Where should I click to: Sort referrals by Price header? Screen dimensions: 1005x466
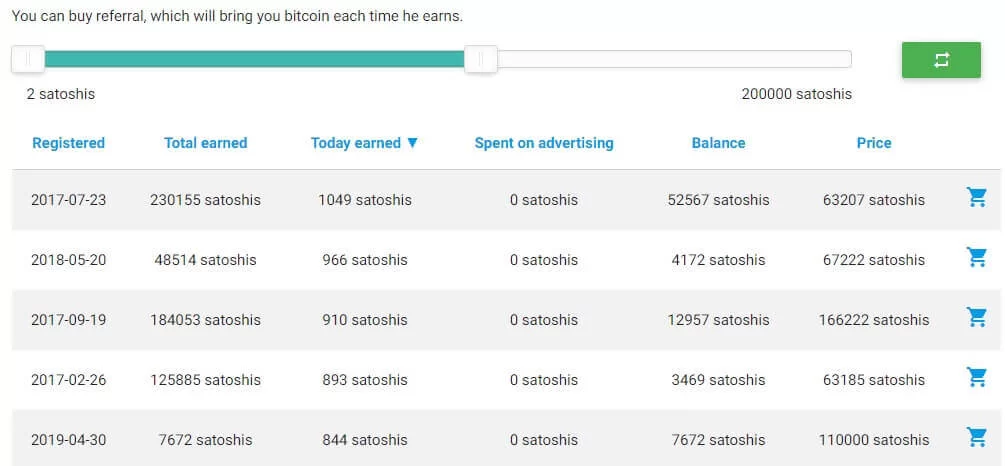874,143
